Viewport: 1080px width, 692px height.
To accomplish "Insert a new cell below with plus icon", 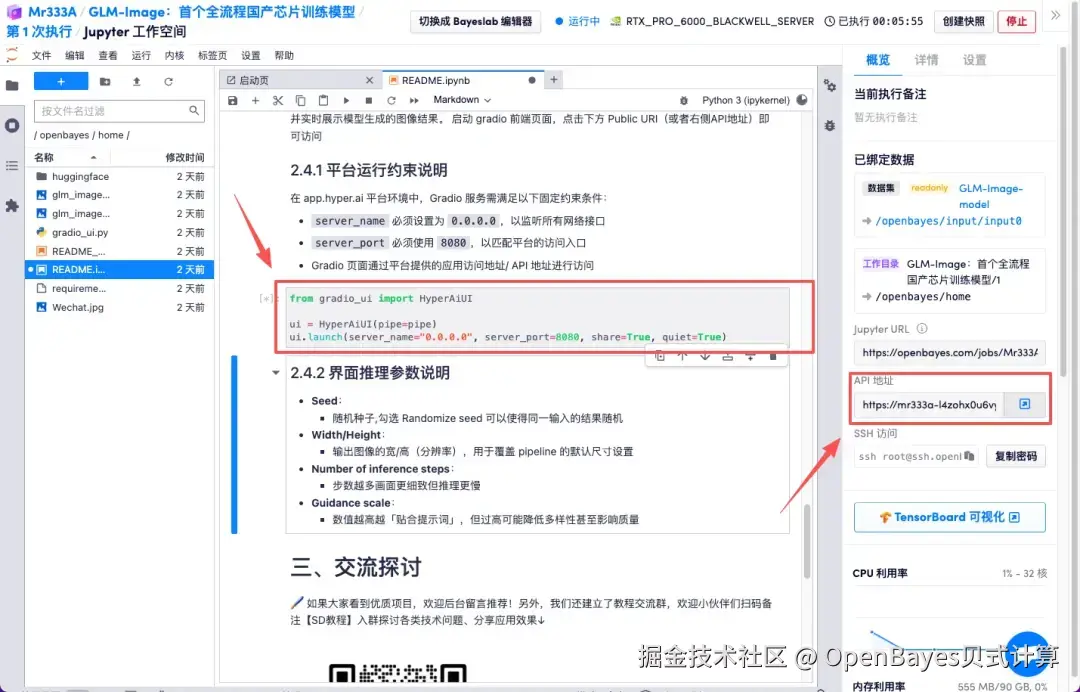I will coord(256,101).
